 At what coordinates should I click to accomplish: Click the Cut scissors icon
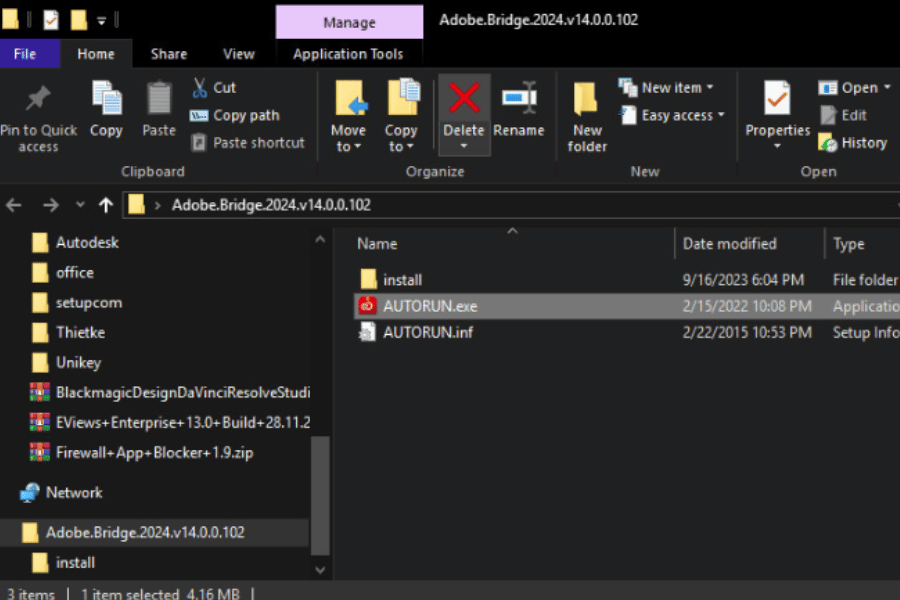(x=200, y=88)
